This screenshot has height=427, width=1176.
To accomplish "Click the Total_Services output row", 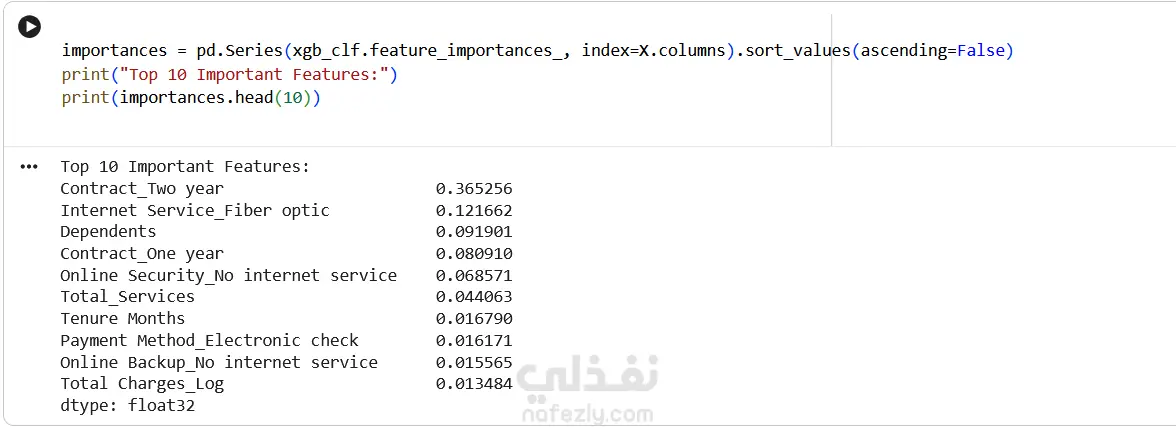I will click(x=127, y=296).
